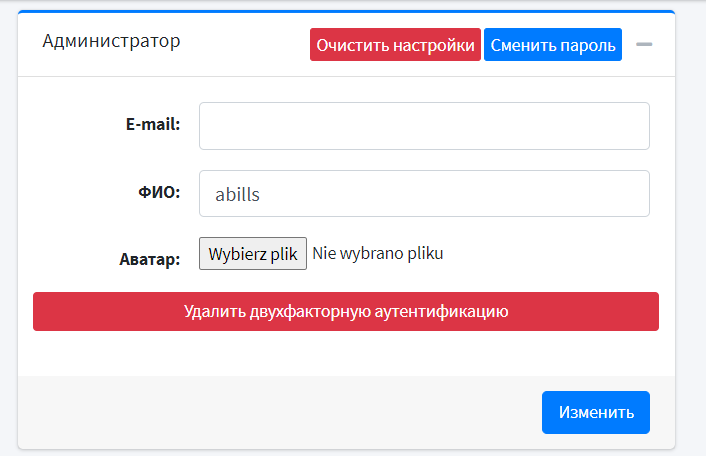The width and height of the screenshot is (706, 456).
Task: Click Удалить двухфакторную аутентификацию button
Action: tap(346, 312)
